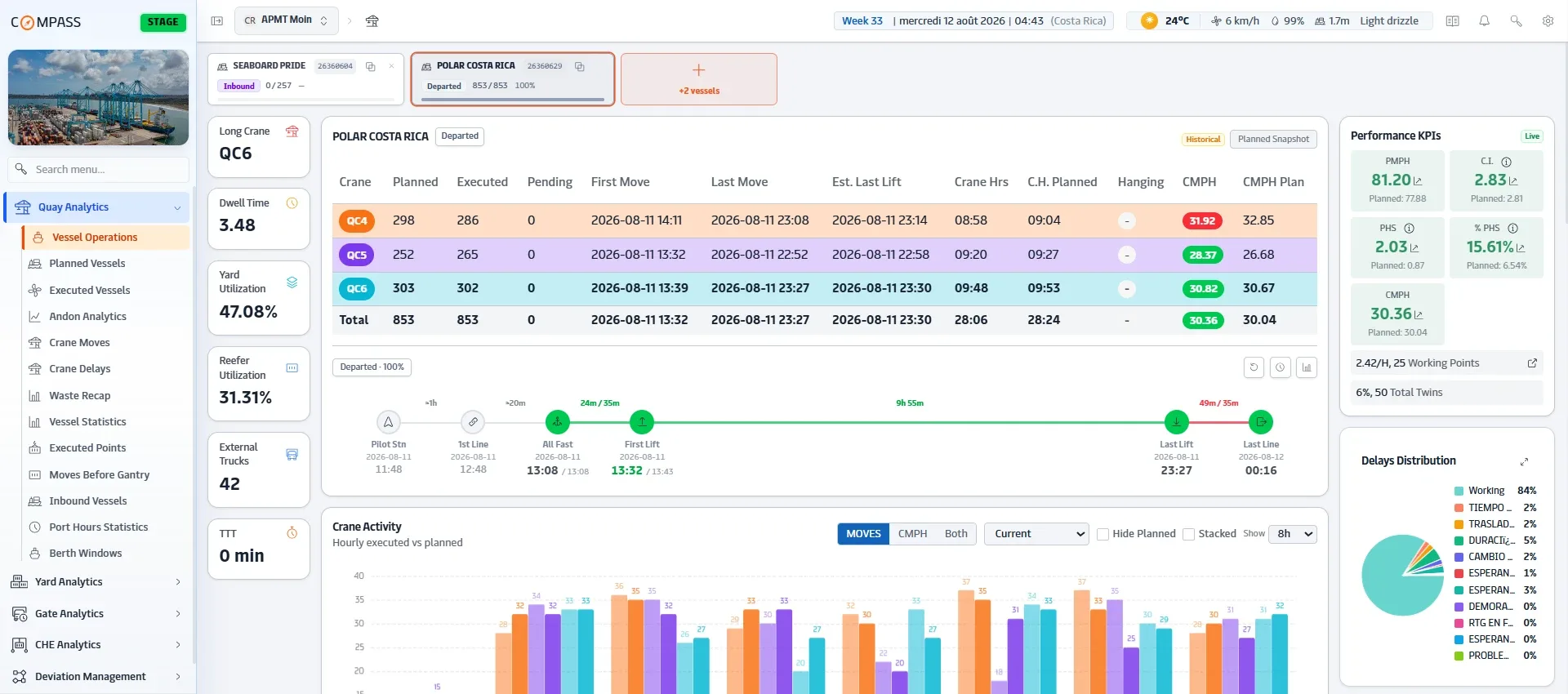Open the Show 8h dropdown
The height and width of the screenshot is (694, 1568).
[x=1293, y=534]
